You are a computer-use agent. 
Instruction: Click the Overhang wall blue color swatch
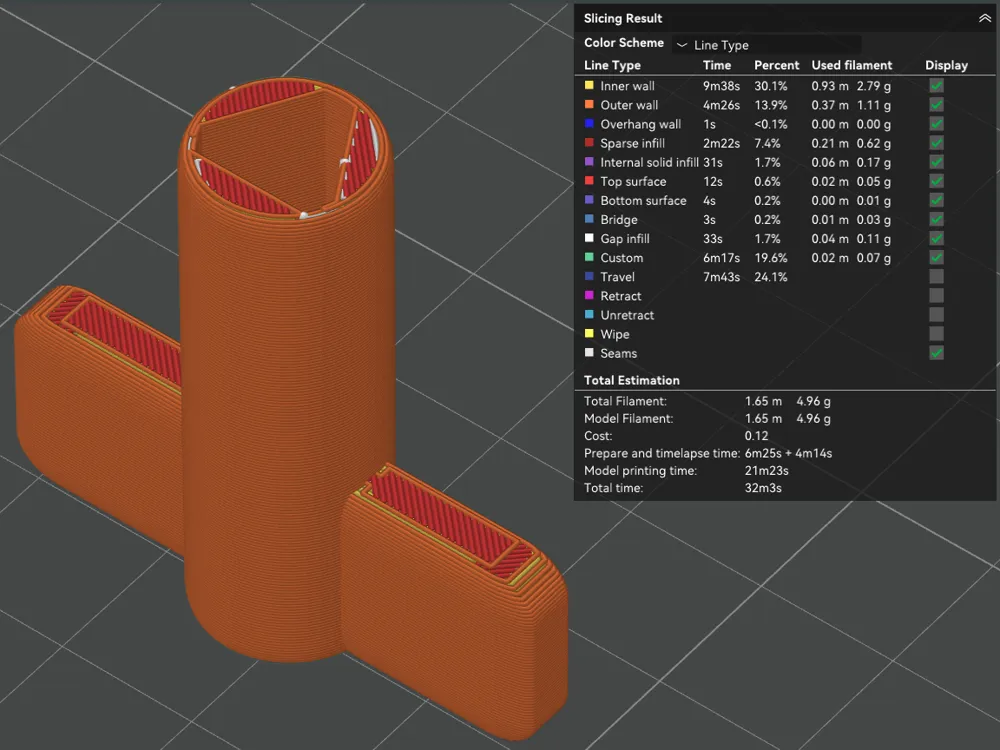coord(589,123)
